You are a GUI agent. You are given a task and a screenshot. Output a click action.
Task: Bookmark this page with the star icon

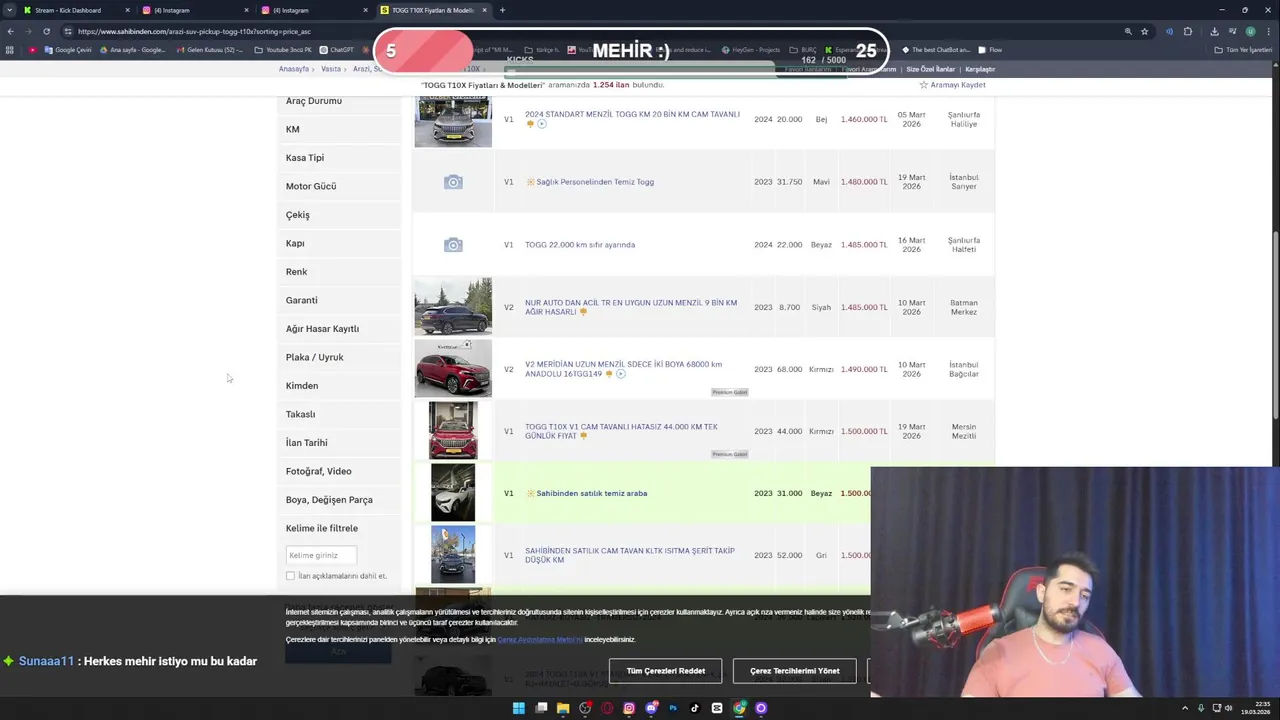pos(1145,31)
